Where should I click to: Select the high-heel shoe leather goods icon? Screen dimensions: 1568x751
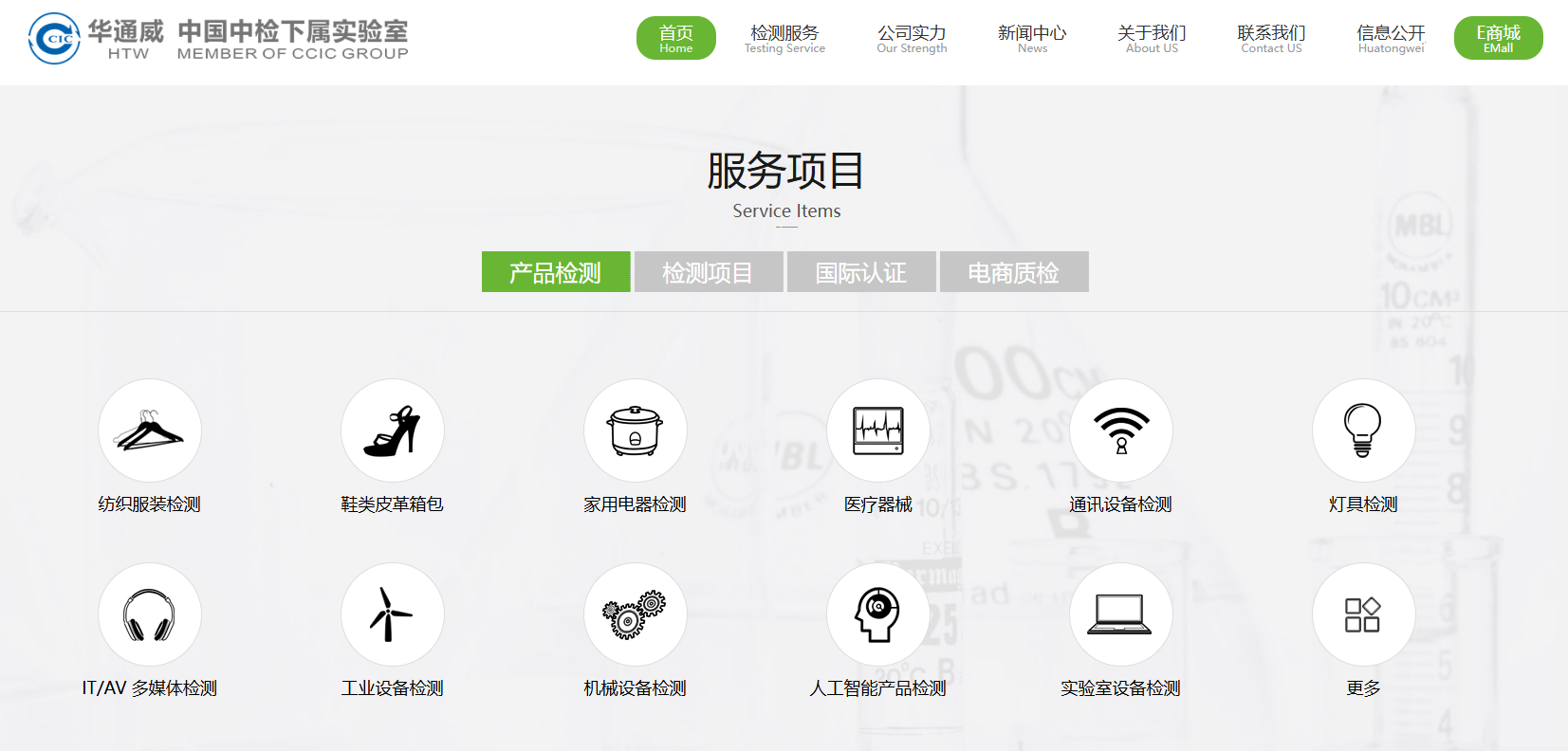(393, 430)
